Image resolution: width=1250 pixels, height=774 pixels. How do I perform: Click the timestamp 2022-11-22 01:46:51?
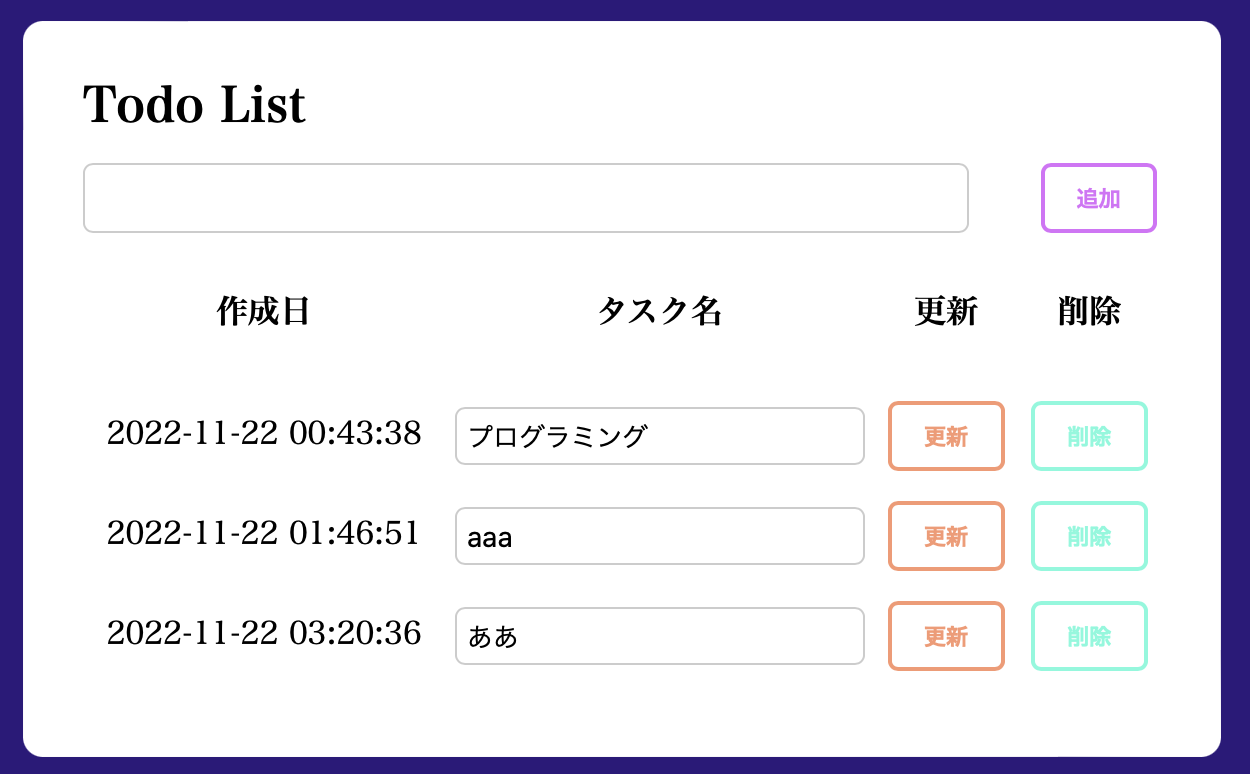tap(264, 533)
